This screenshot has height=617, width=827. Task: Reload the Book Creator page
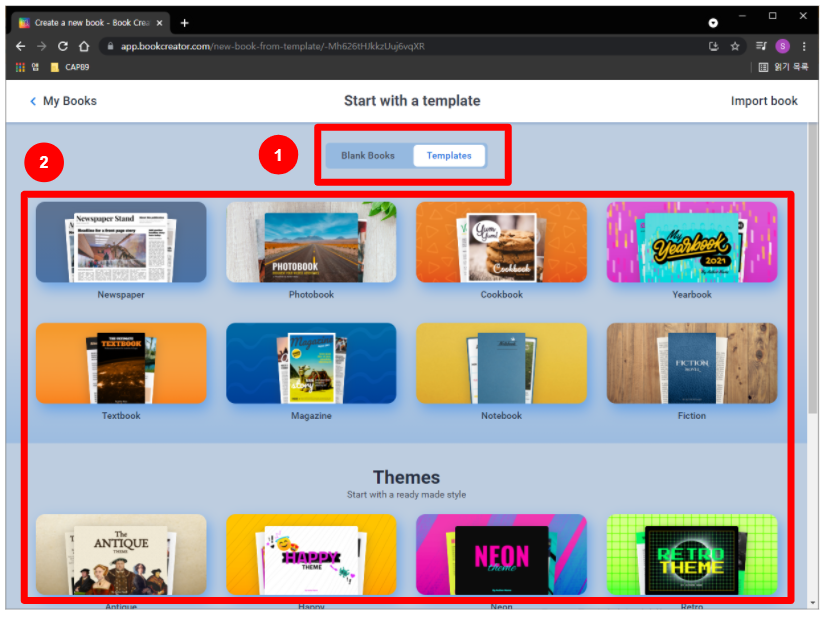63,46
